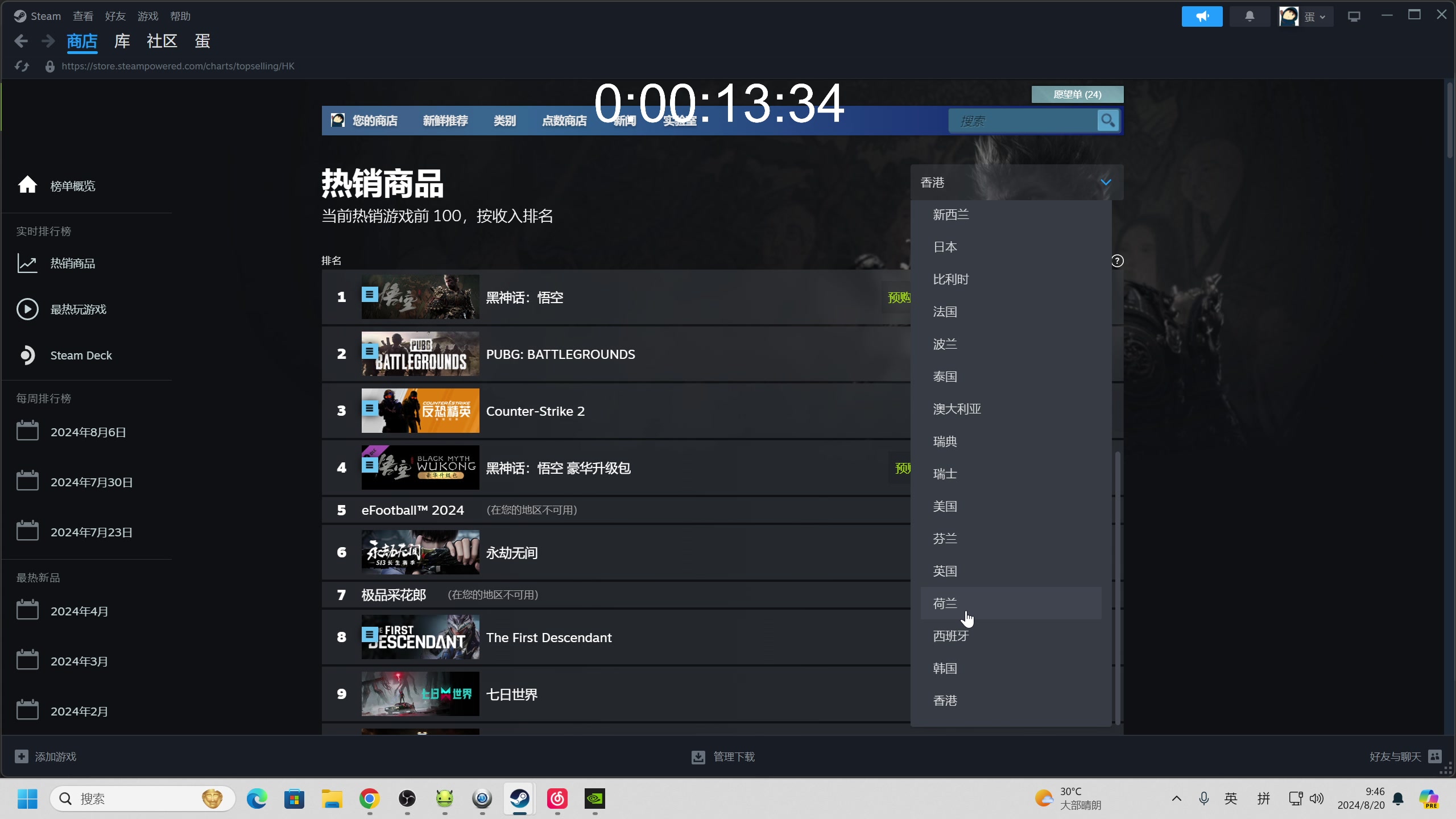Open NetEase Cloud Music taskbar icon
The height and width of the screenshot is (819, 1456).
(557, 799)
